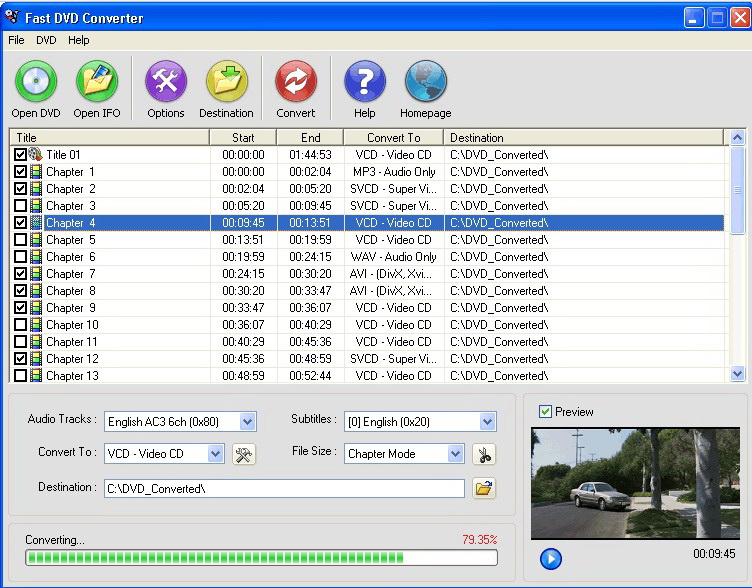The height and width of the screenshot is (588, 752).
Task: Uncheck the Chapter 12 checkbox
Action: (21, 359)
